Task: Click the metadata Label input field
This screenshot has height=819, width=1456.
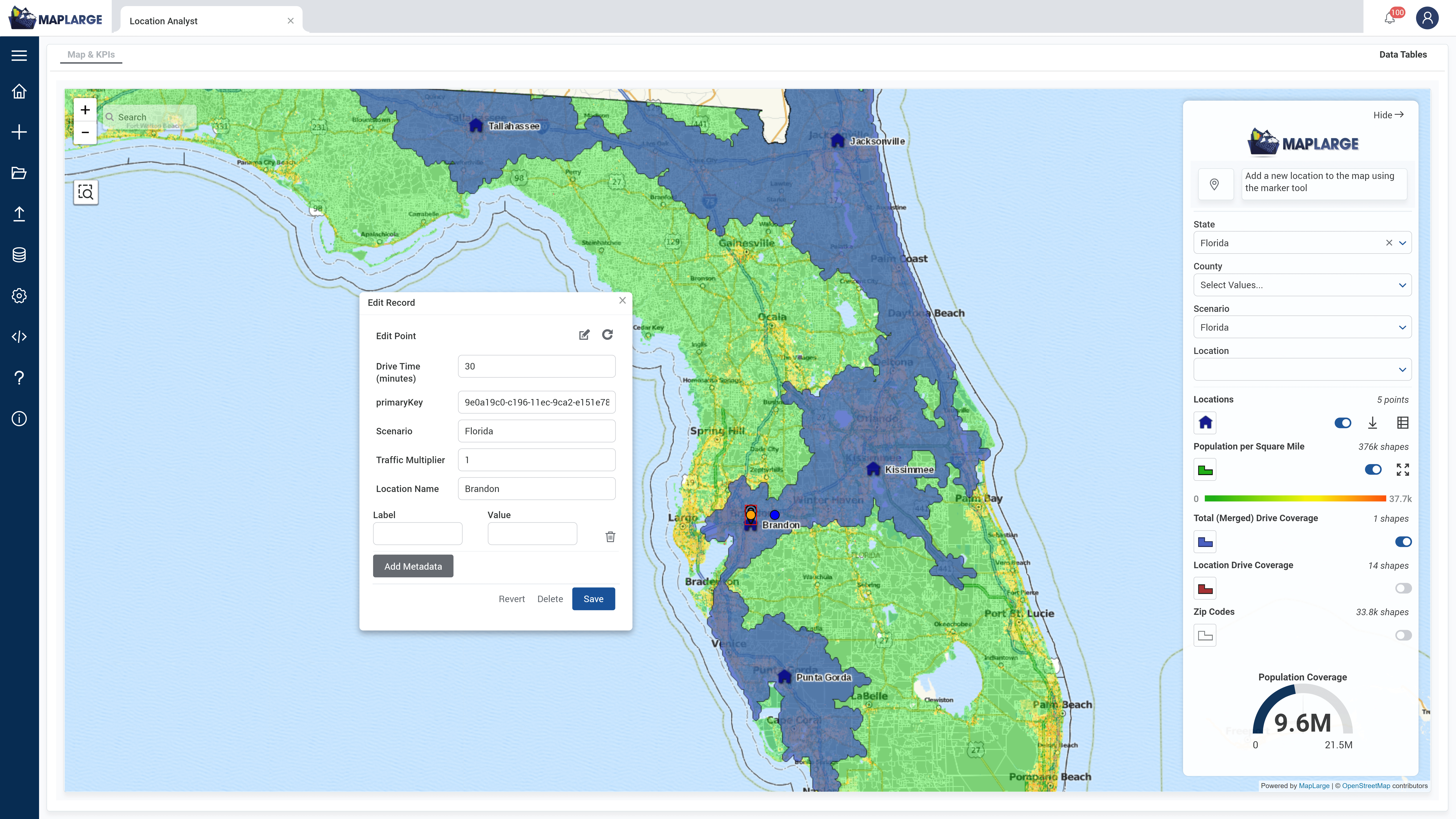Action: point(418,533)
